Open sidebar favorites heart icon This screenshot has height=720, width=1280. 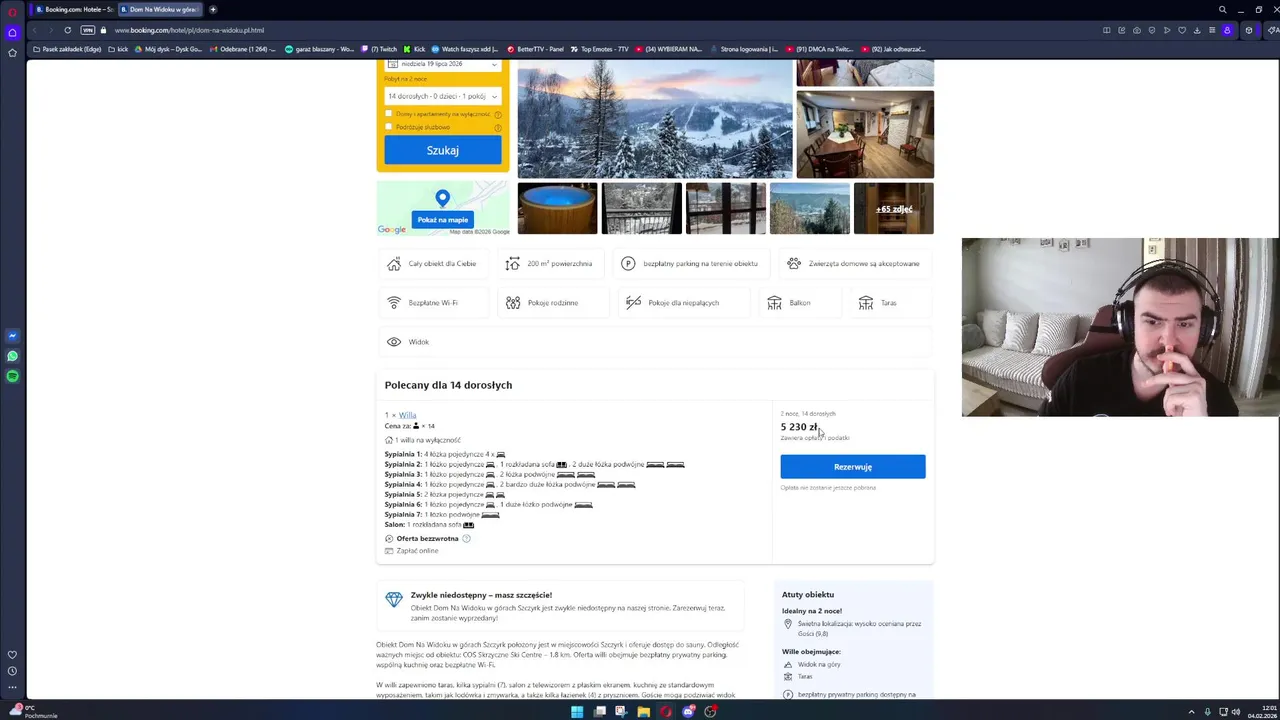(12, 655)
